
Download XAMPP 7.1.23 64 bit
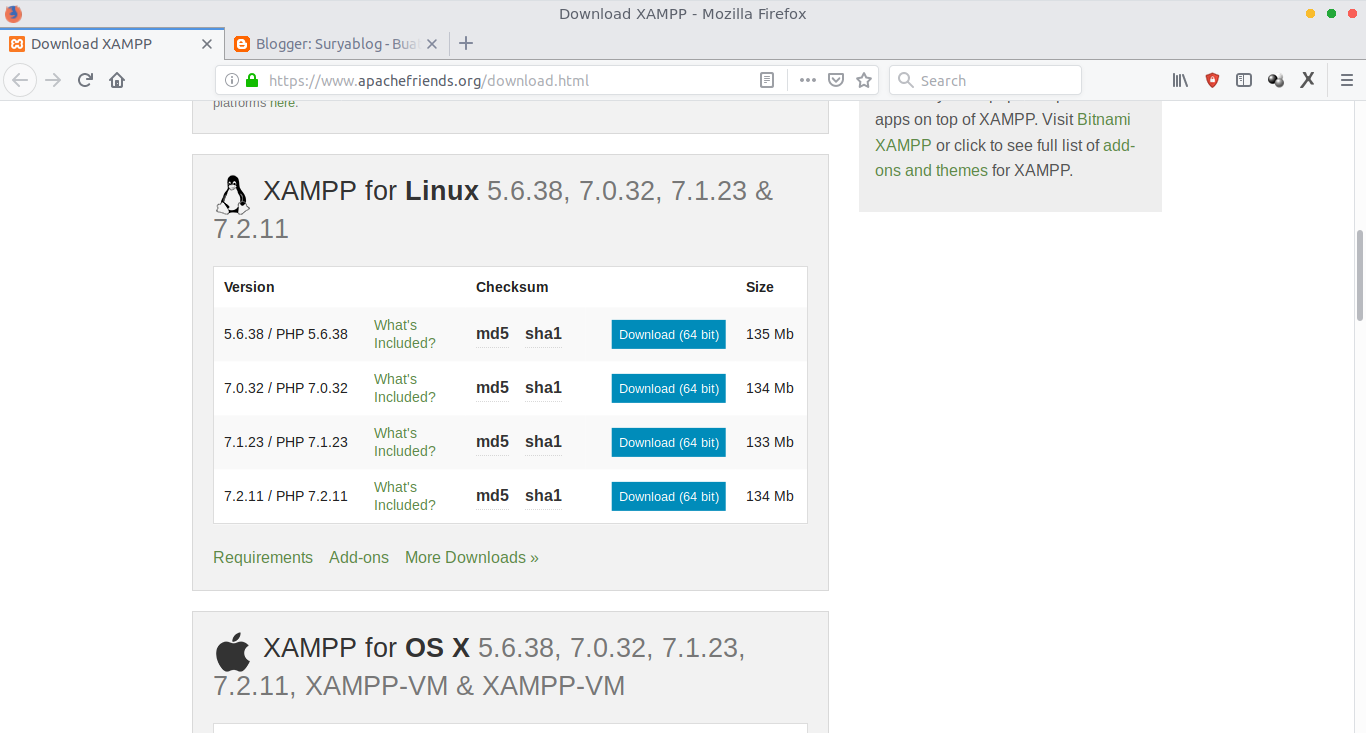tap(668, 442)
